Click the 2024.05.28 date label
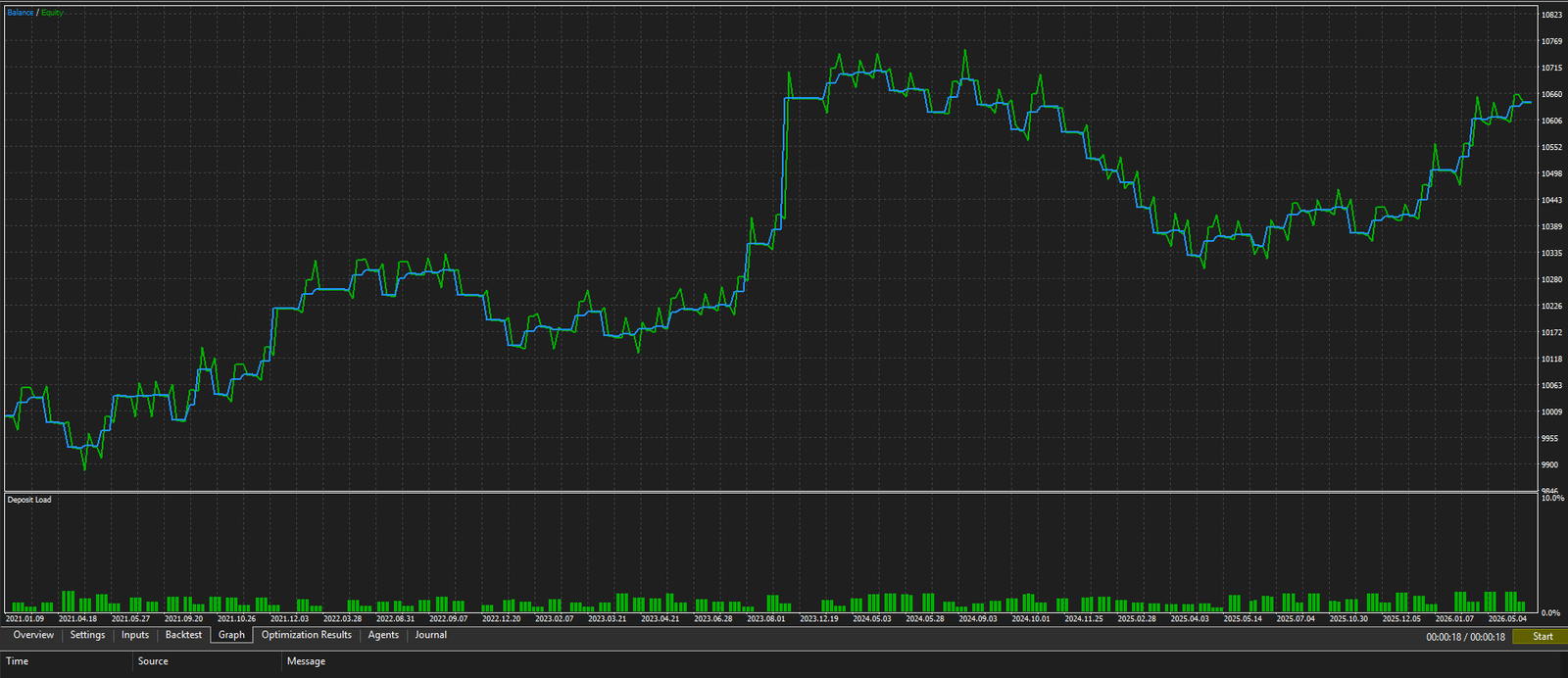The width and height of the screenshot is (1568, 678). [925, 618]
